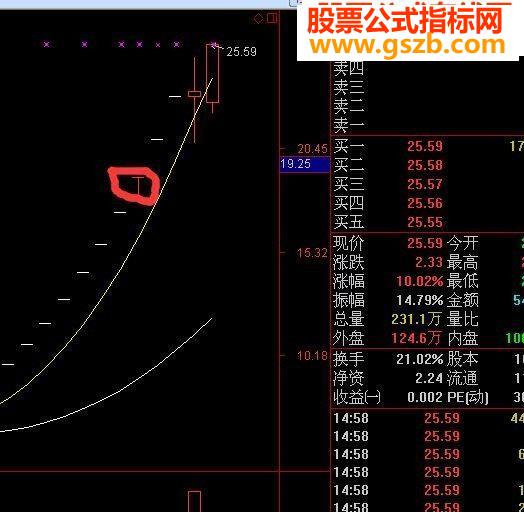
Task: Click the 涨跌 value 2.33
Action: [x=429, y=262]
